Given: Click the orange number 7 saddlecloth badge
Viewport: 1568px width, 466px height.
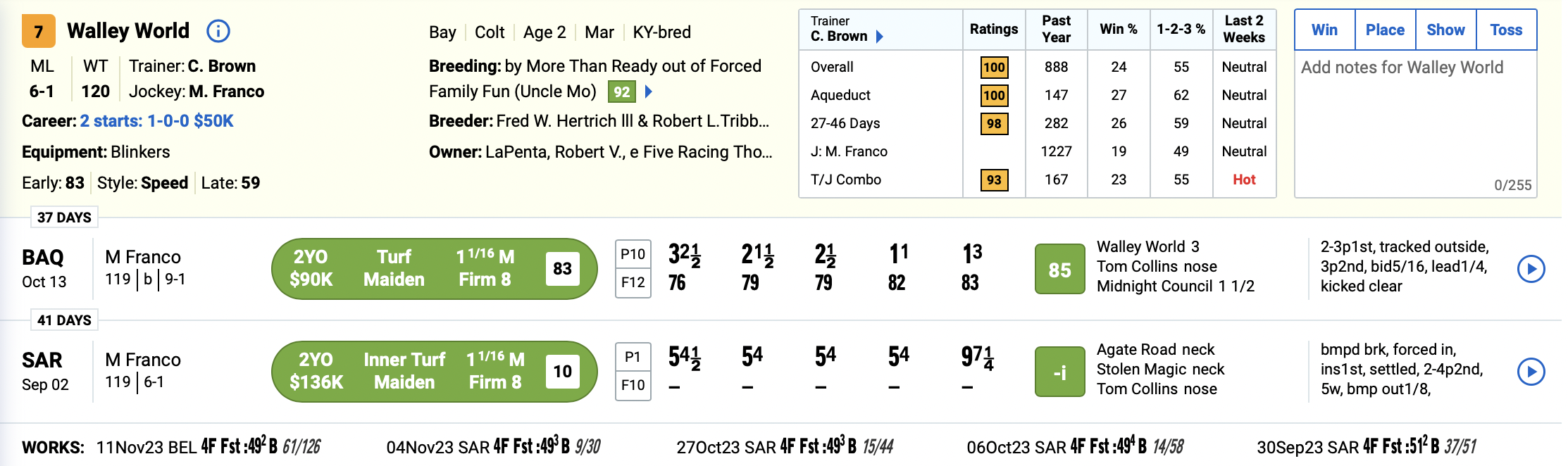Looking at the screenshot, I should [x=39, y=32].
